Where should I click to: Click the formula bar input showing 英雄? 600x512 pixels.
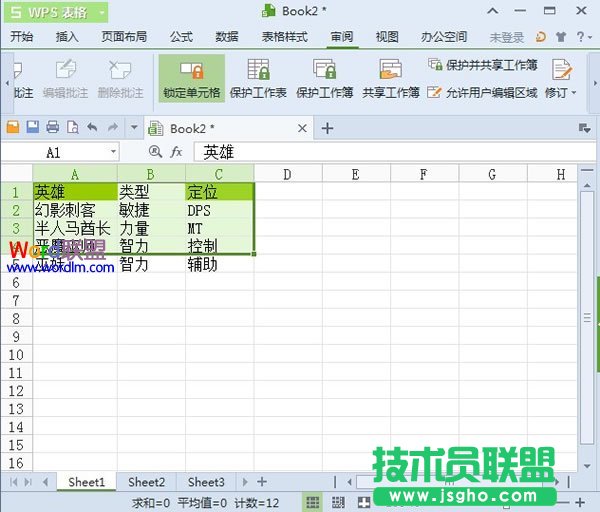(394, 152)
